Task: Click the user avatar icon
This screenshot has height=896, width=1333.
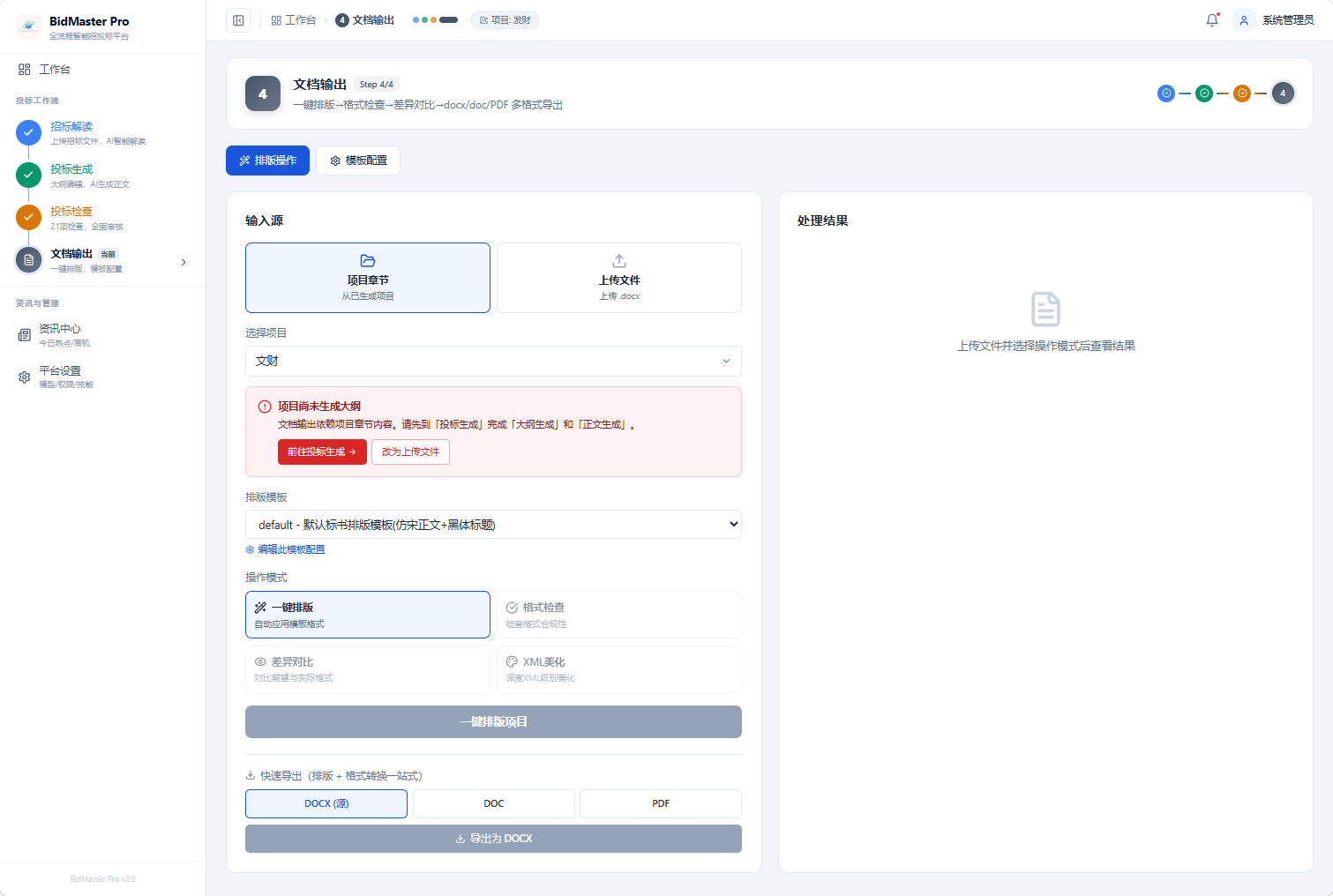Action: (x=1244, y=20)
